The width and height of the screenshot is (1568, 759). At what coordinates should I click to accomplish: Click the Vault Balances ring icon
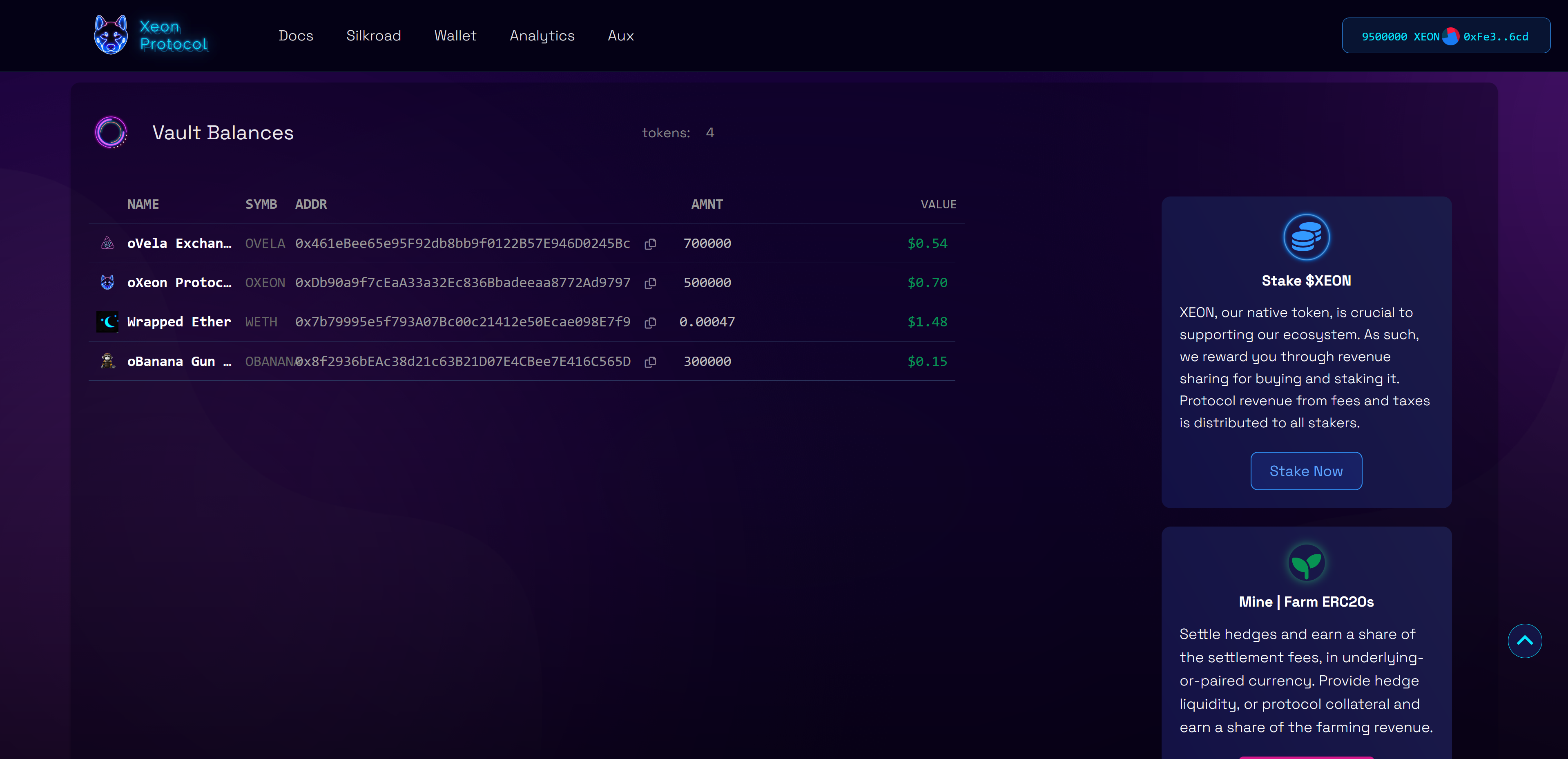coord(111,132)
